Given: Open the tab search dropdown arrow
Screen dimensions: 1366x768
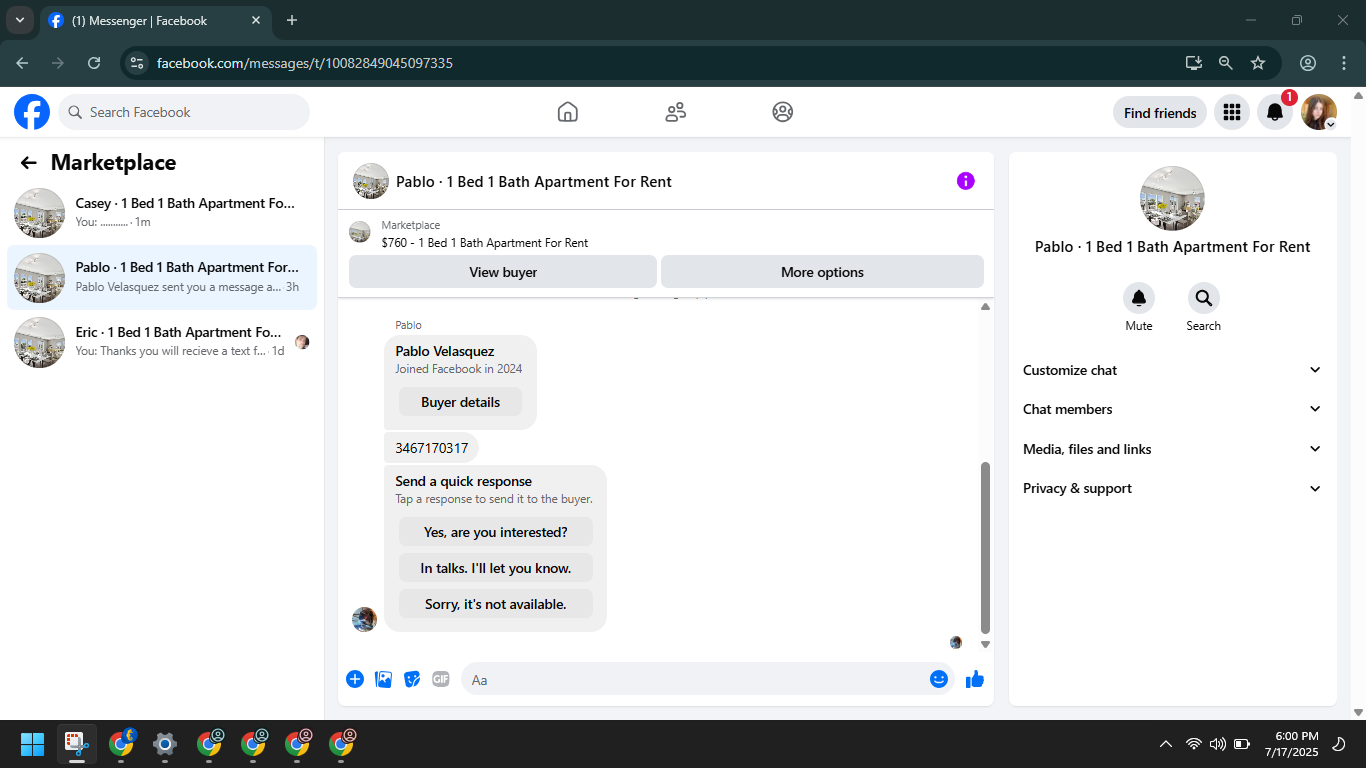Looking at the screenshot, I should coord(19,20).
